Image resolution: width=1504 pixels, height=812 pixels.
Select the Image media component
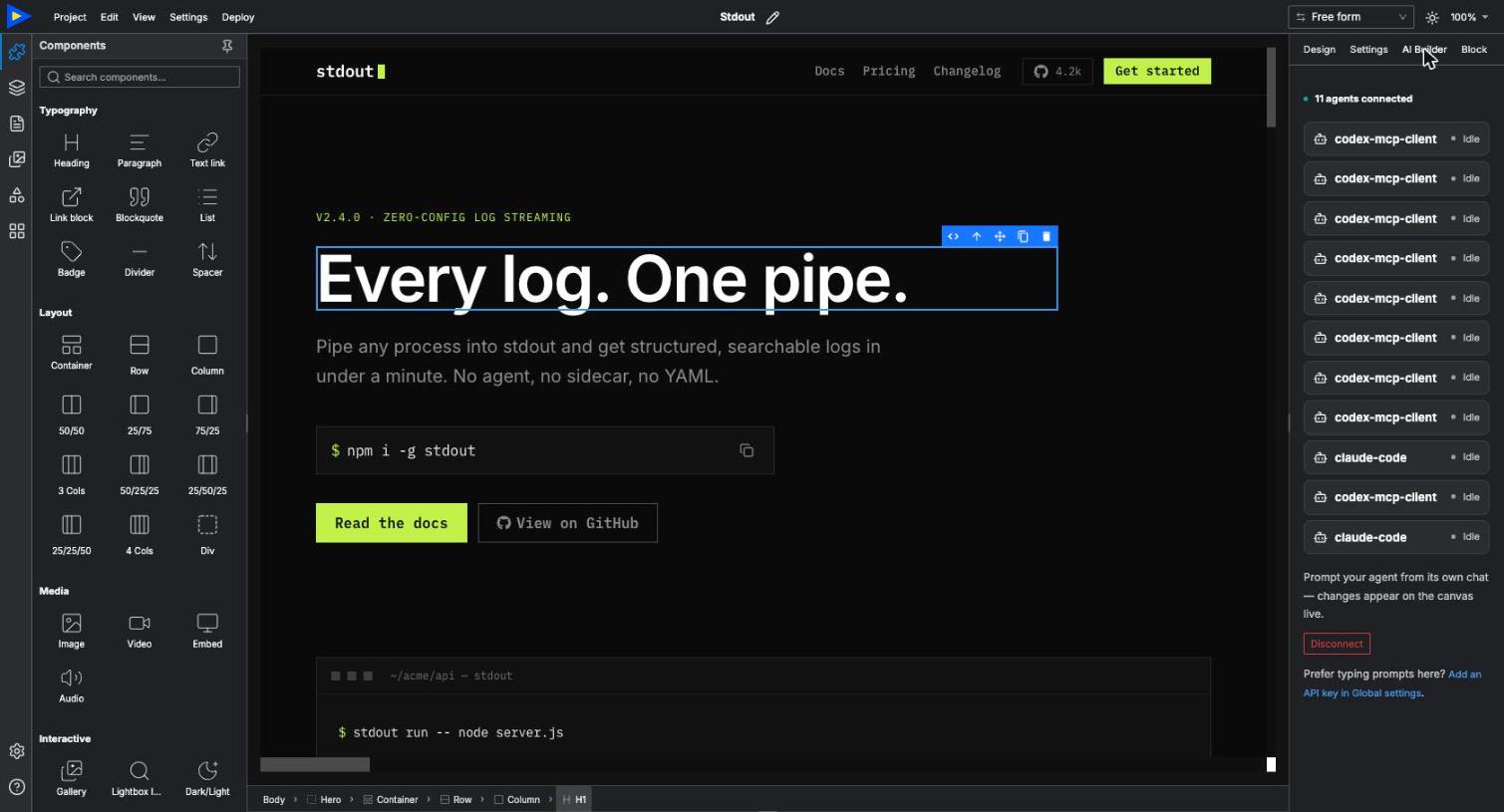pos(72,632)
